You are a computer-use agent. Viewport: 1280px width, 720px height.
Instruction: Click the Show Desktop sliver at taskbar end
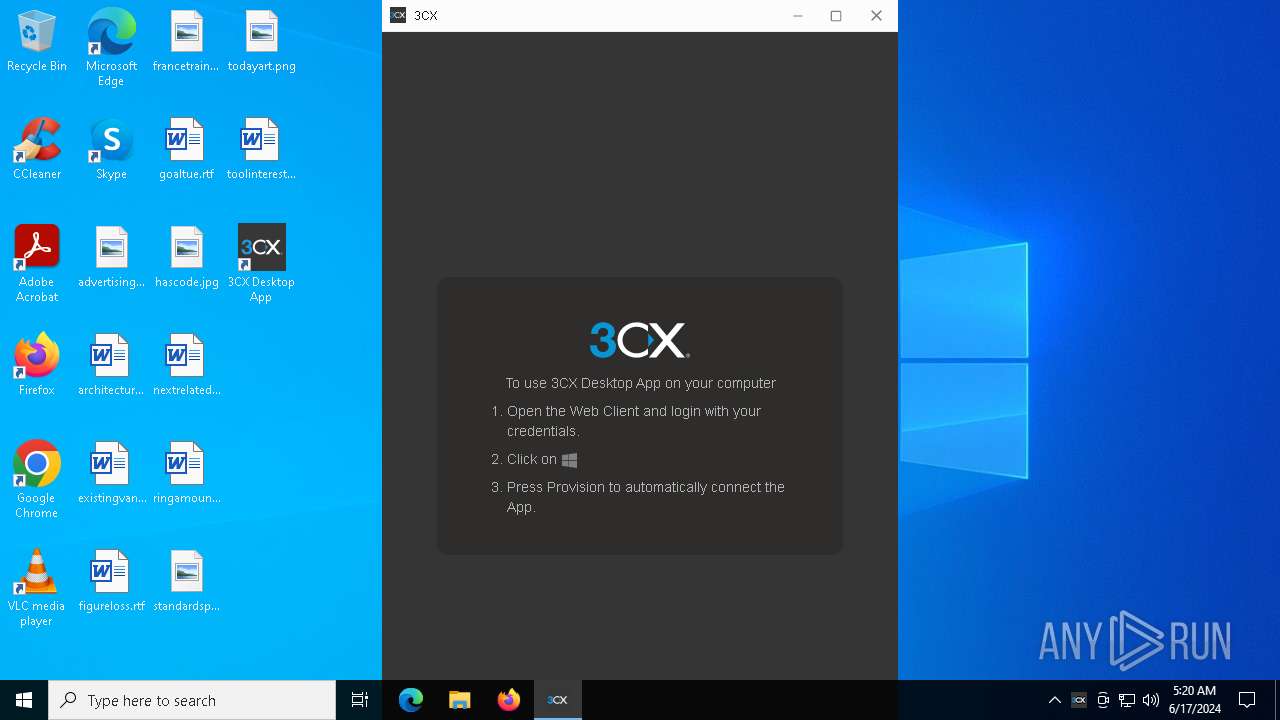pos(1277,700)
